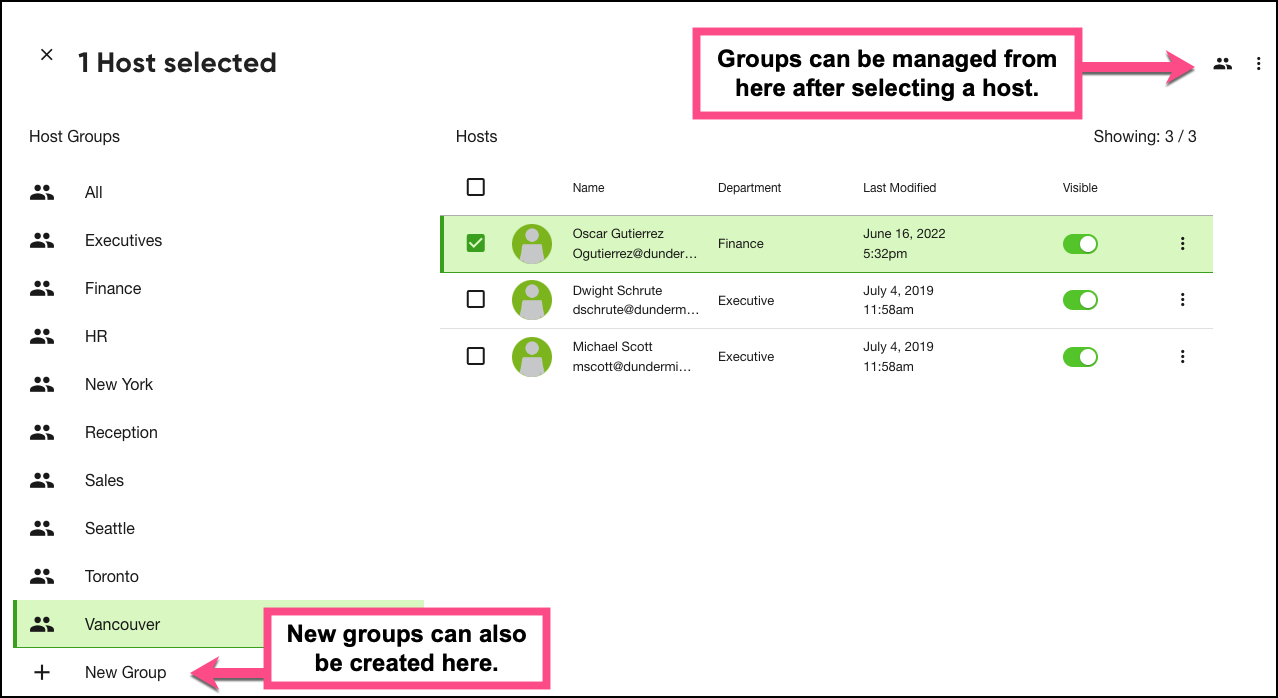Click Oscar Gutierrez's avatar icon
1278x698 pixels.
click(x=532, y=244)
